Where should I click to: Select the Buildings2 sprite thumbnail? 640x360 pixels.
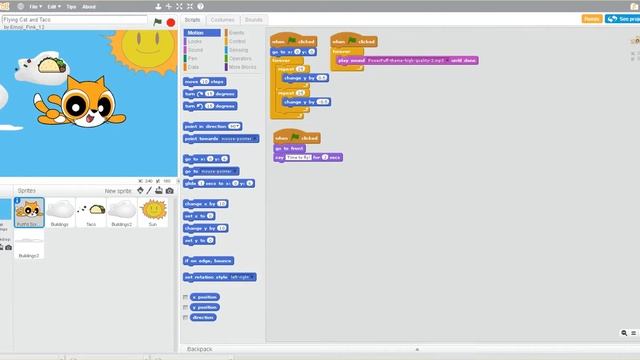122,213
